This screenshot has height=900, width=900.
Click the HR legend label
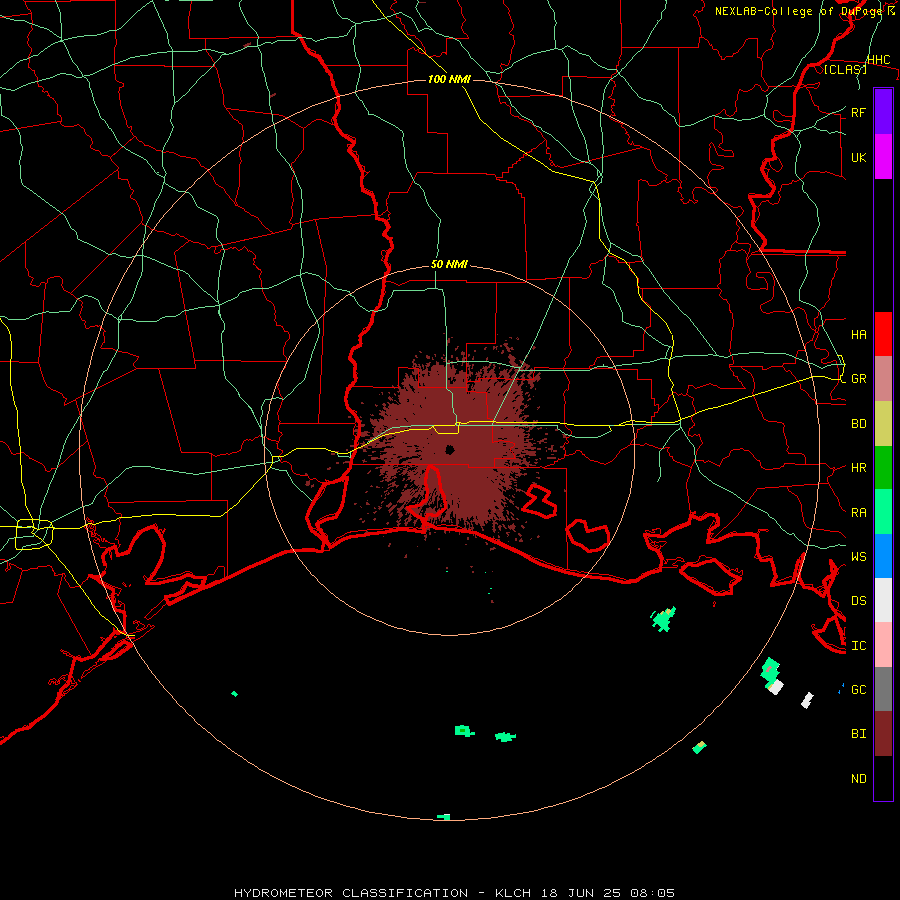point(858,468)
